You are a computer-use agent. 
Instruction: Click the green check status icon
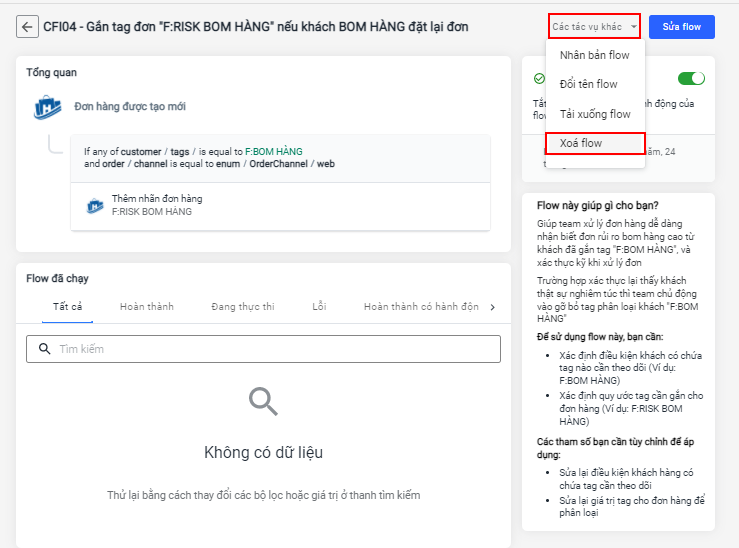pos(539,78)
